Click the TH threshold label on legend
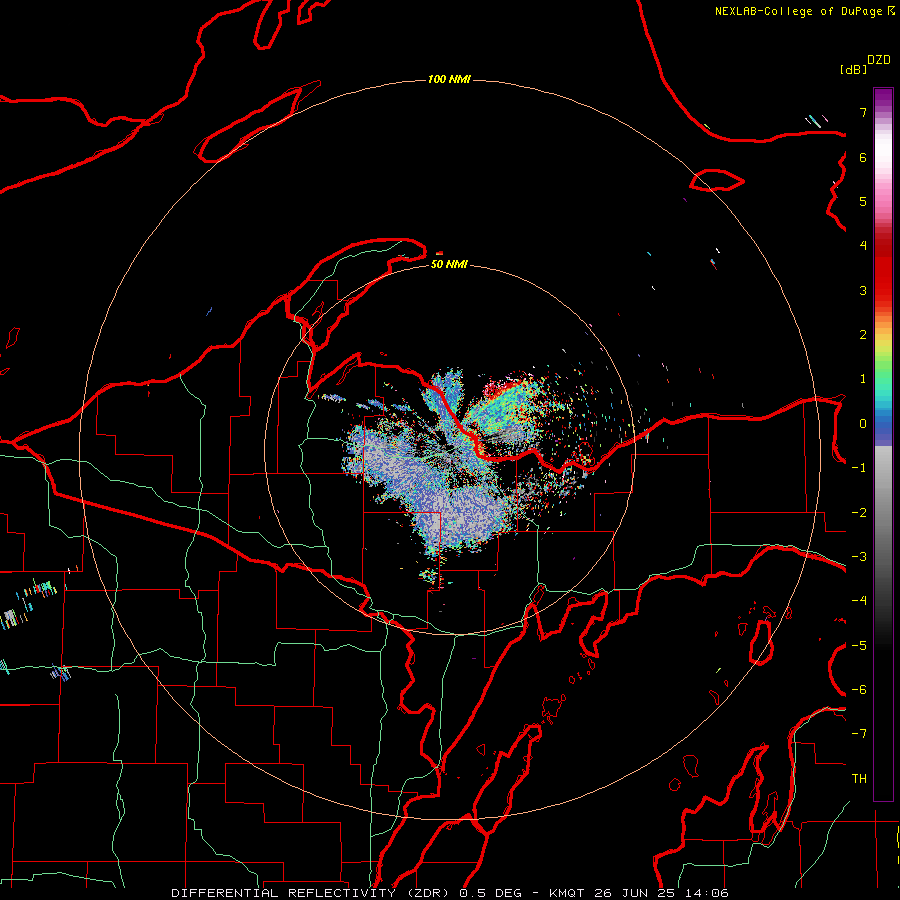This screenshot has width=900, height=900. tap(859, 779)
